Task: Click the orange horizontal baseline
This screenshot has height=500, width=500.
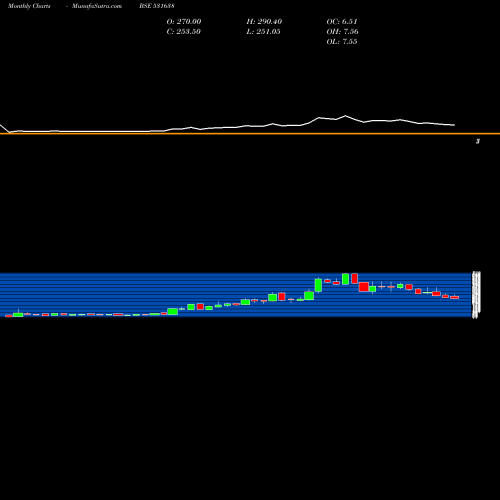Action: click(x=250, y=134)
